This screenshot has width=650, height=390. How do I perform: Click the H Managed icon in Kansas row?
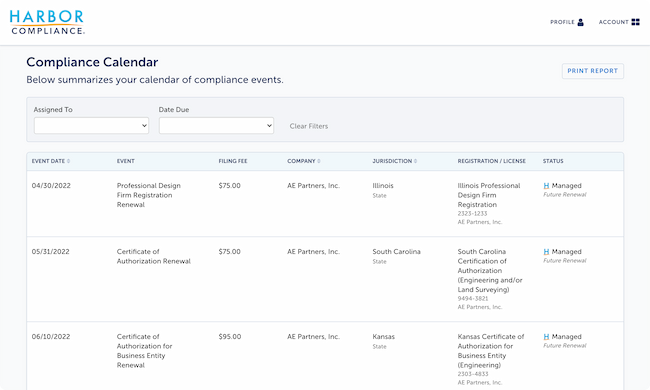pyautogui.click(x=546, y=337)
